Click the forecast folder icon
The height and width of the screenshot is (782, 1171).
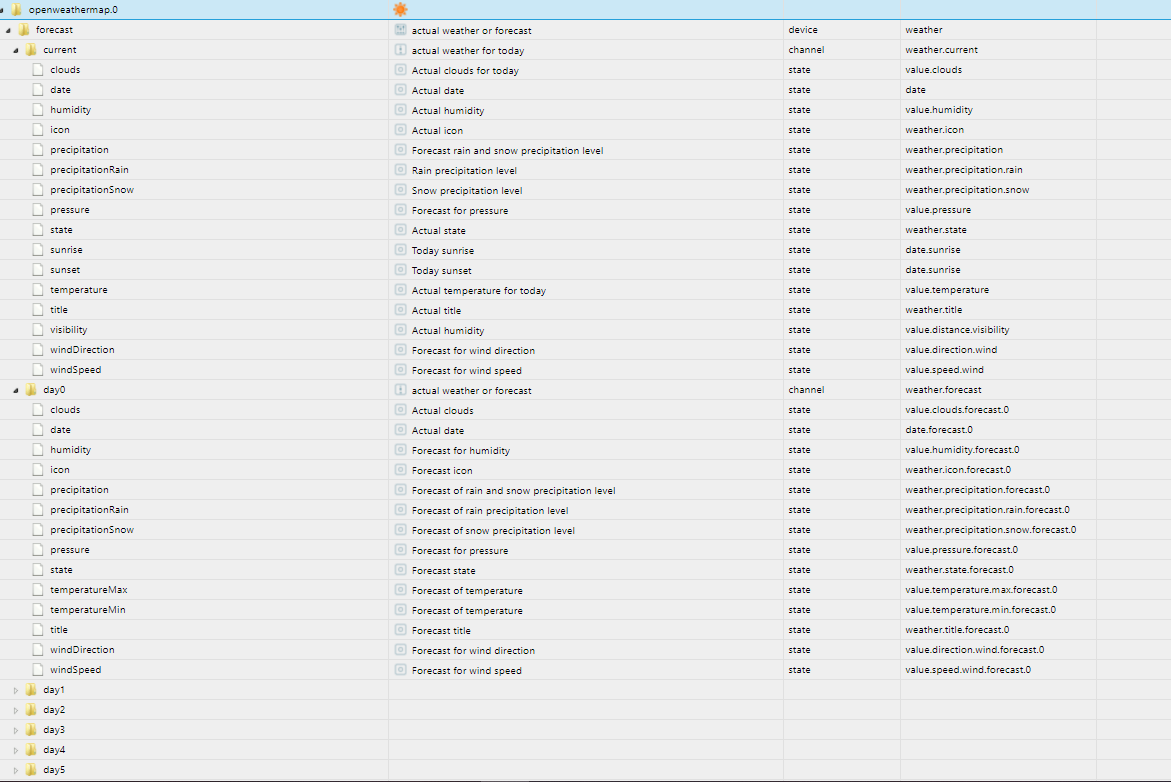24,30
